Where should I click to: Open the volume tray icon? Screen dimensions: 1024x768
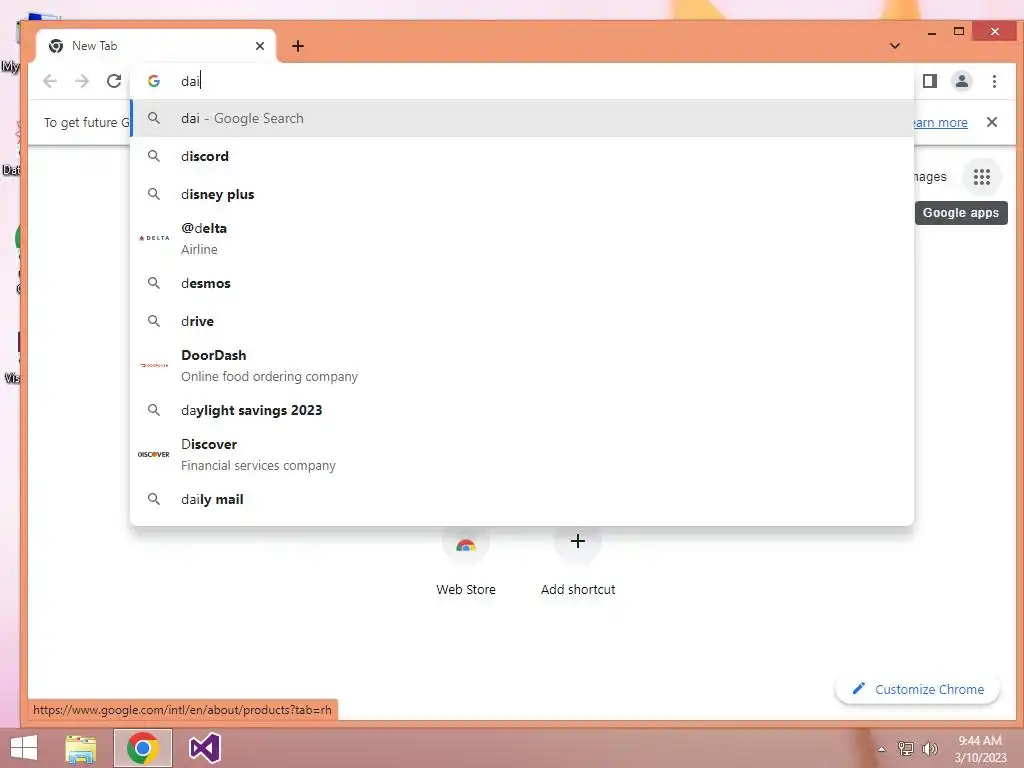(930, 748)
